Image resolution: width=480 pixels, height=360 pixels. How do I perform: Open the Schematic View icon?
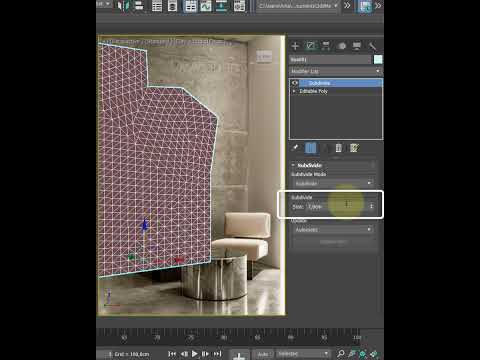pyautogui.click(x=221, y=6)
